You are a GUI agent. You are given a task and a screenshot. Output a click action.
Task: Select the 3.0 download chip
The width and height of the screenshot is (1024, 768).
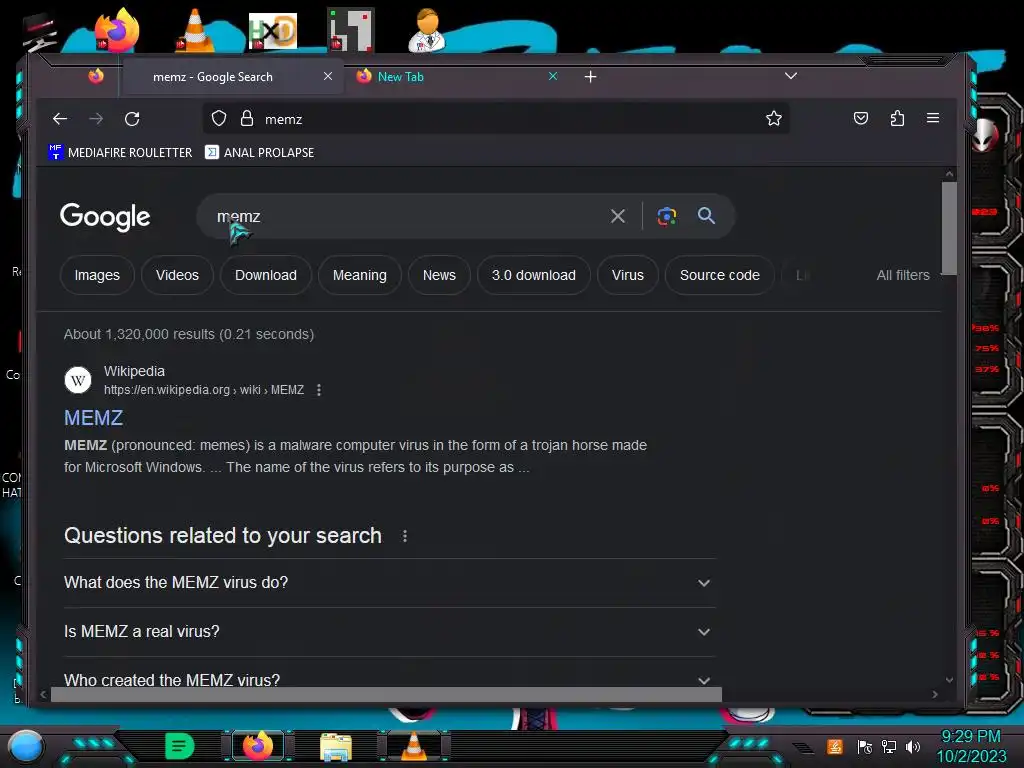click(x=534, y=275)
